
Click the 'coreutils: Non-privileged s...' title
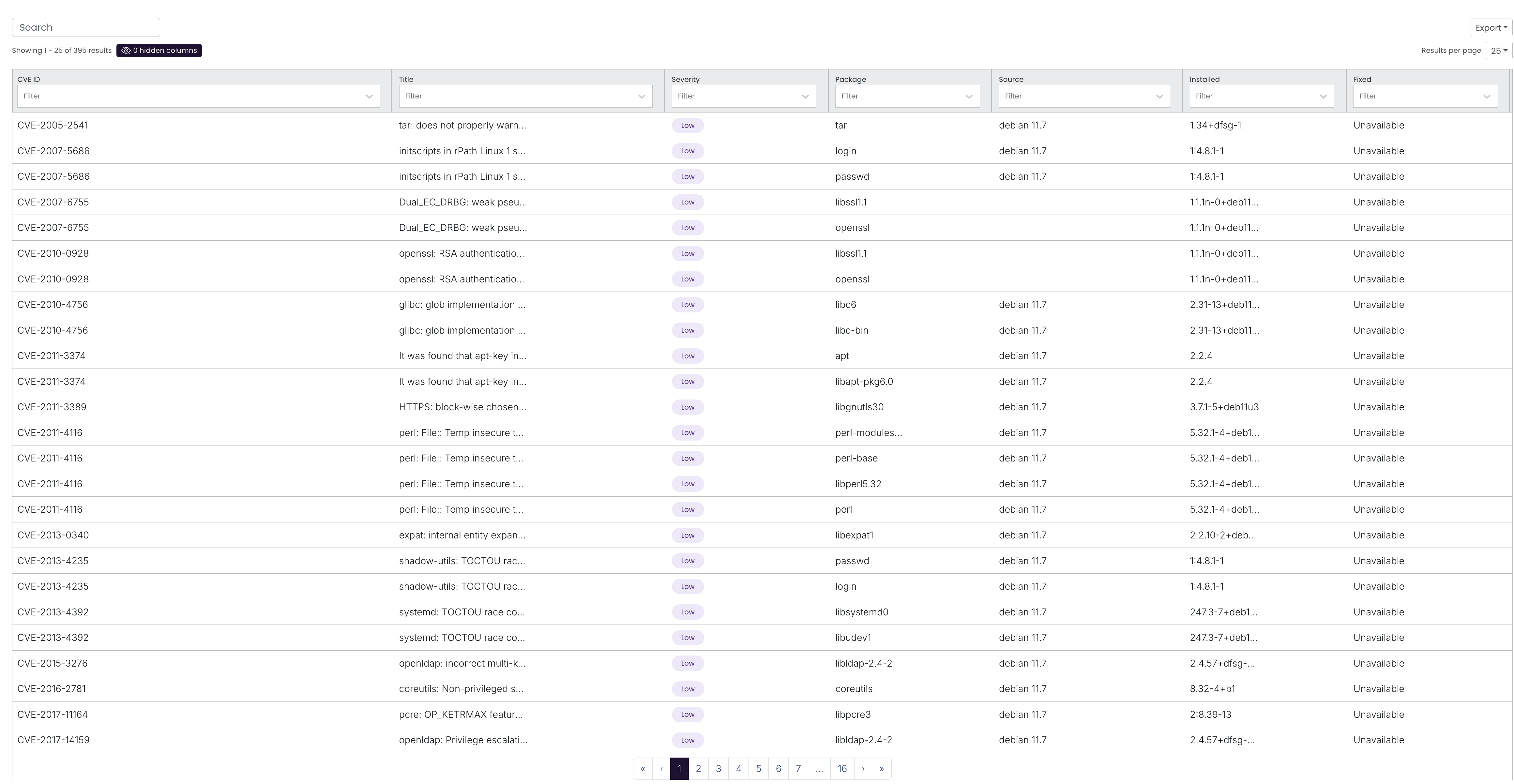tap(461, 689)
